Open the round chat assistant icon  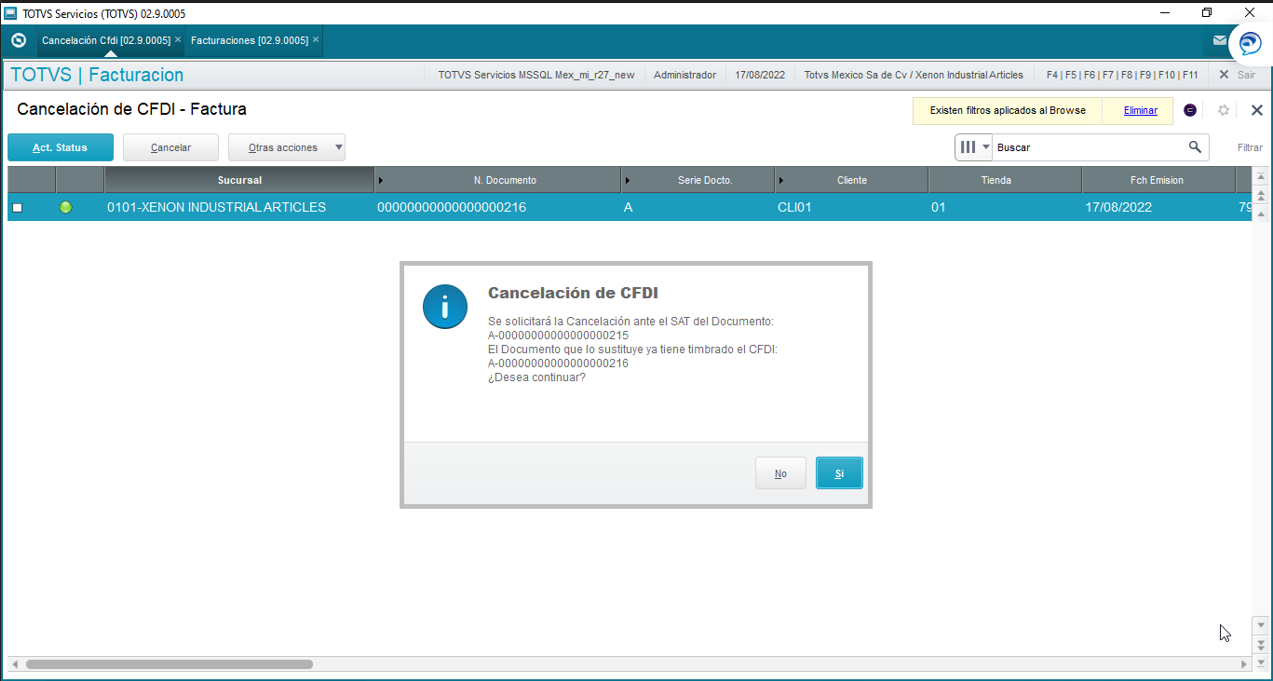[x=1249, y=44]
